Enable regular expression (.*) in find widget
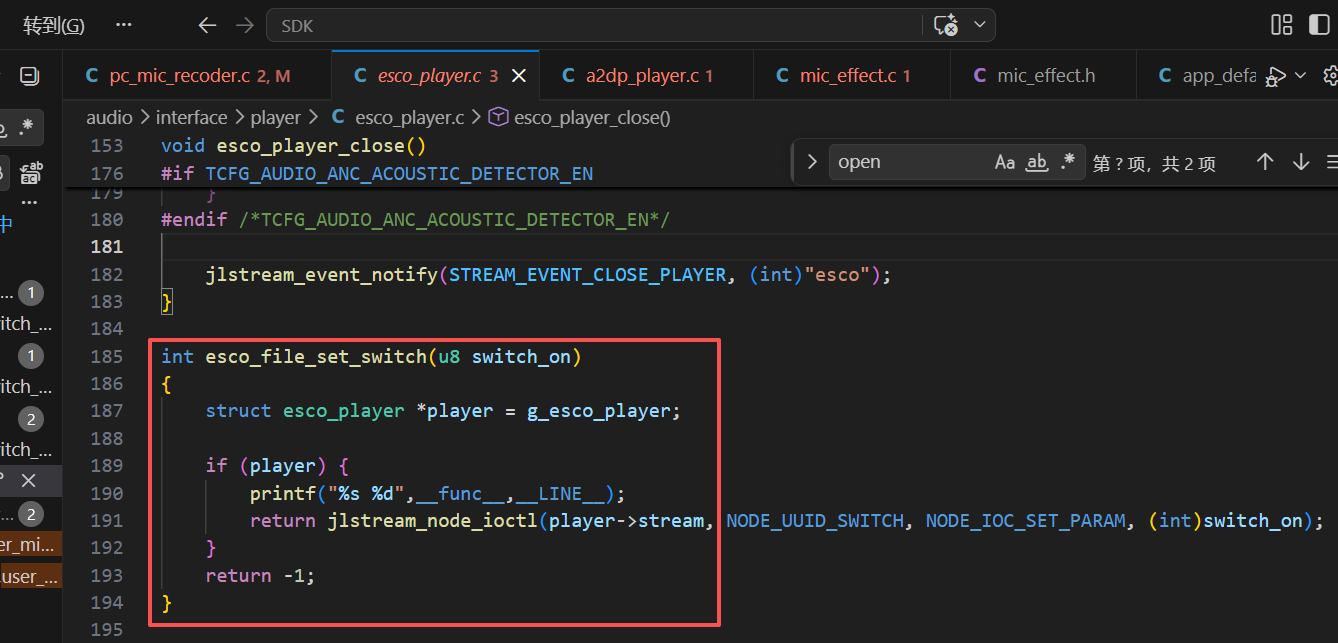This screenshot has height=643, width=1338. coord(1068,162)
